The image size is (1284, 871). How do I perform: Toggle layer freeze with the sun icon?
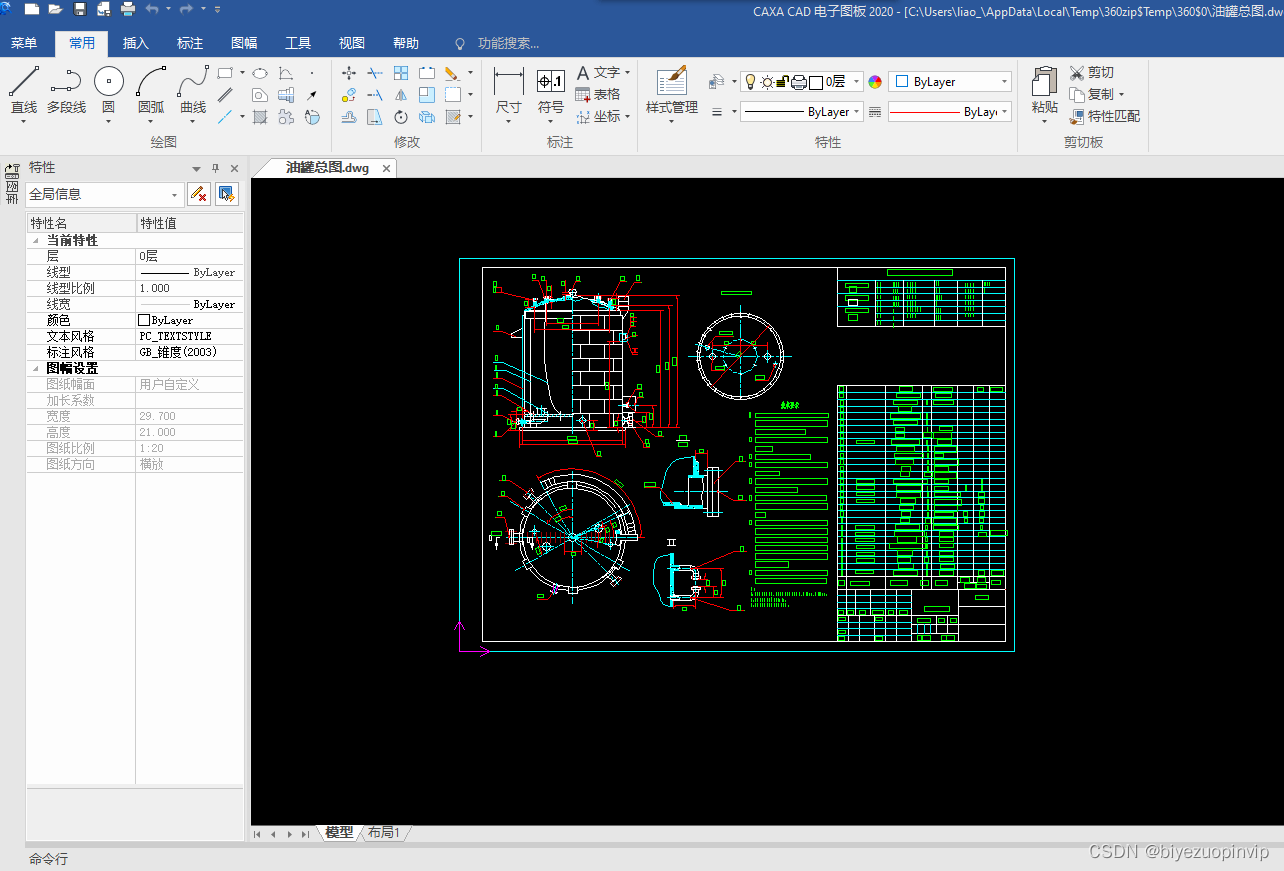click(767, 82)
